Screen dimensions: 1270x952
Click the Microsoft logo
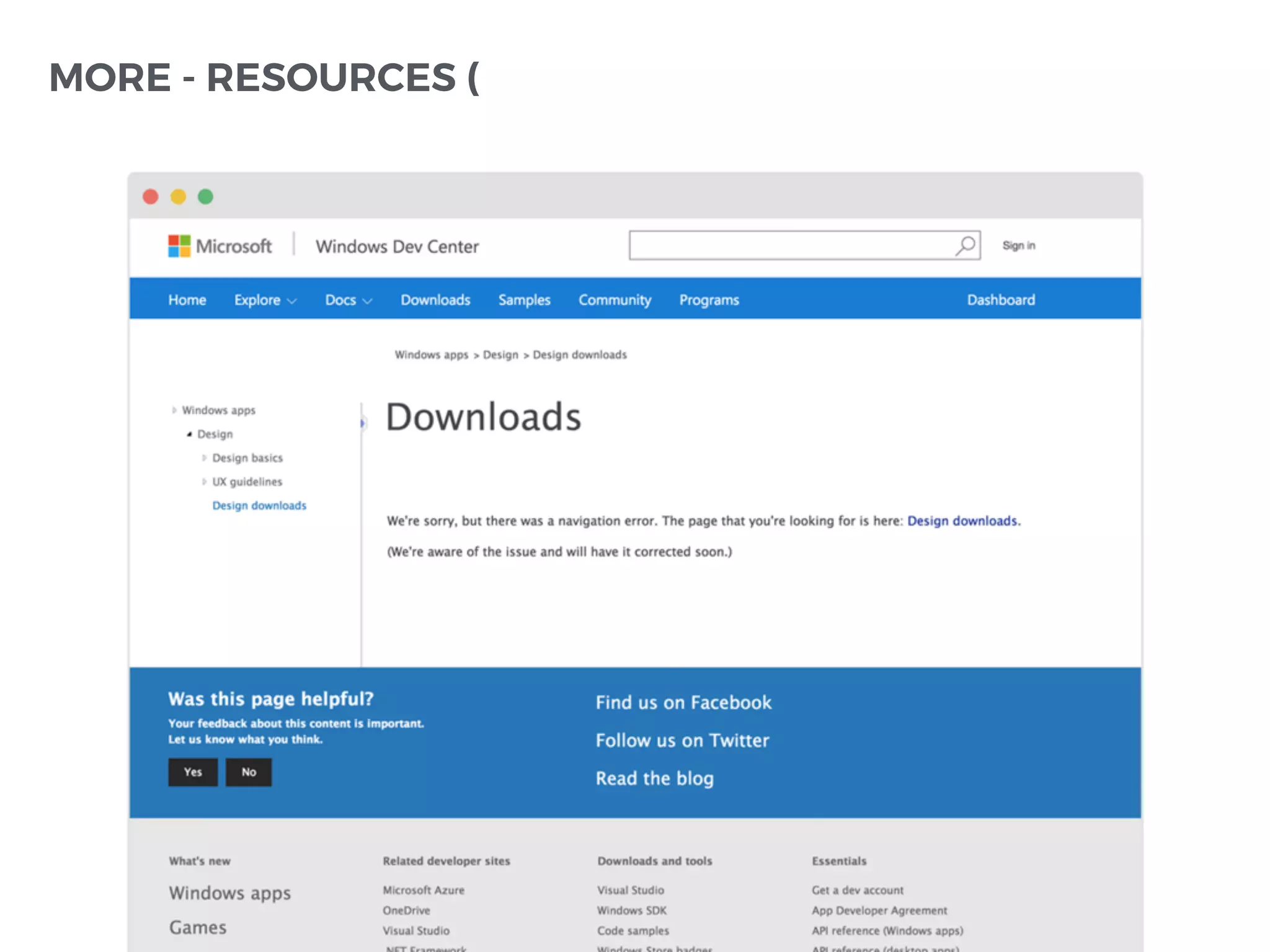(220, 246)
